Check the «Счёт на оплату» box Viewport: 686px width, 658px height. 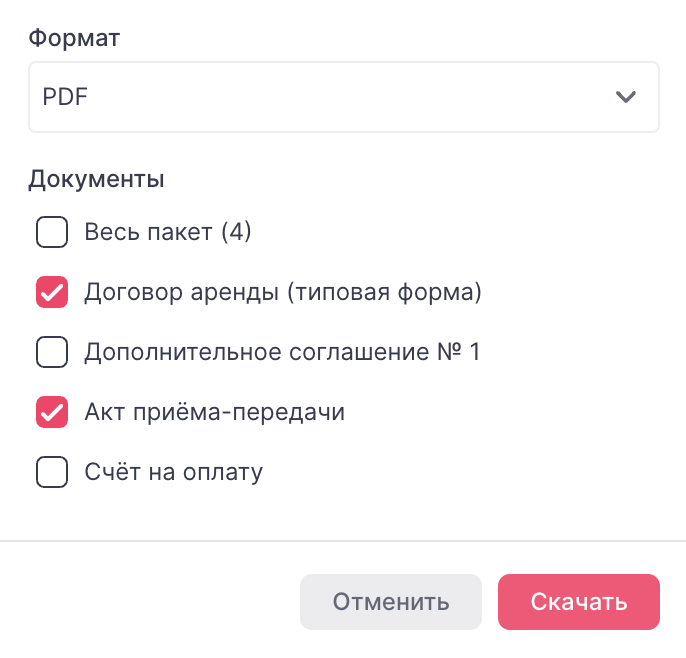(x=52, y=472)
